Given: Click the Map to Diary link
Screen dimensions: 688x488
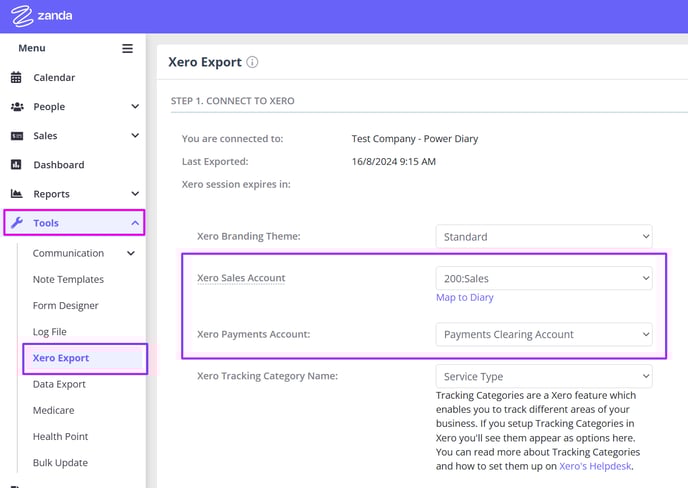Looking at the screenshot, I should pyautogui.click(x=465, y=298).
